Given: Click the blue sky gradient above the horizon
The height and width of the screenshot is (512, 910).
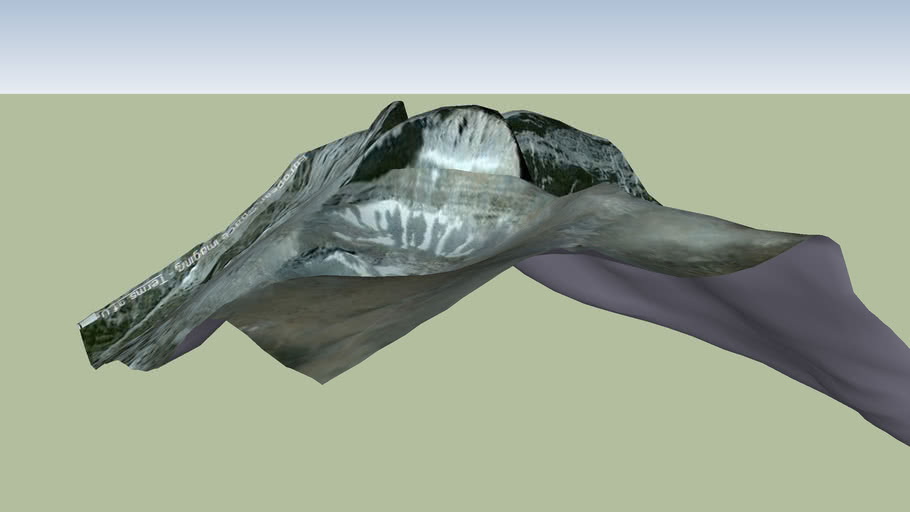Looking at the screenshot, I should point(455,40).
